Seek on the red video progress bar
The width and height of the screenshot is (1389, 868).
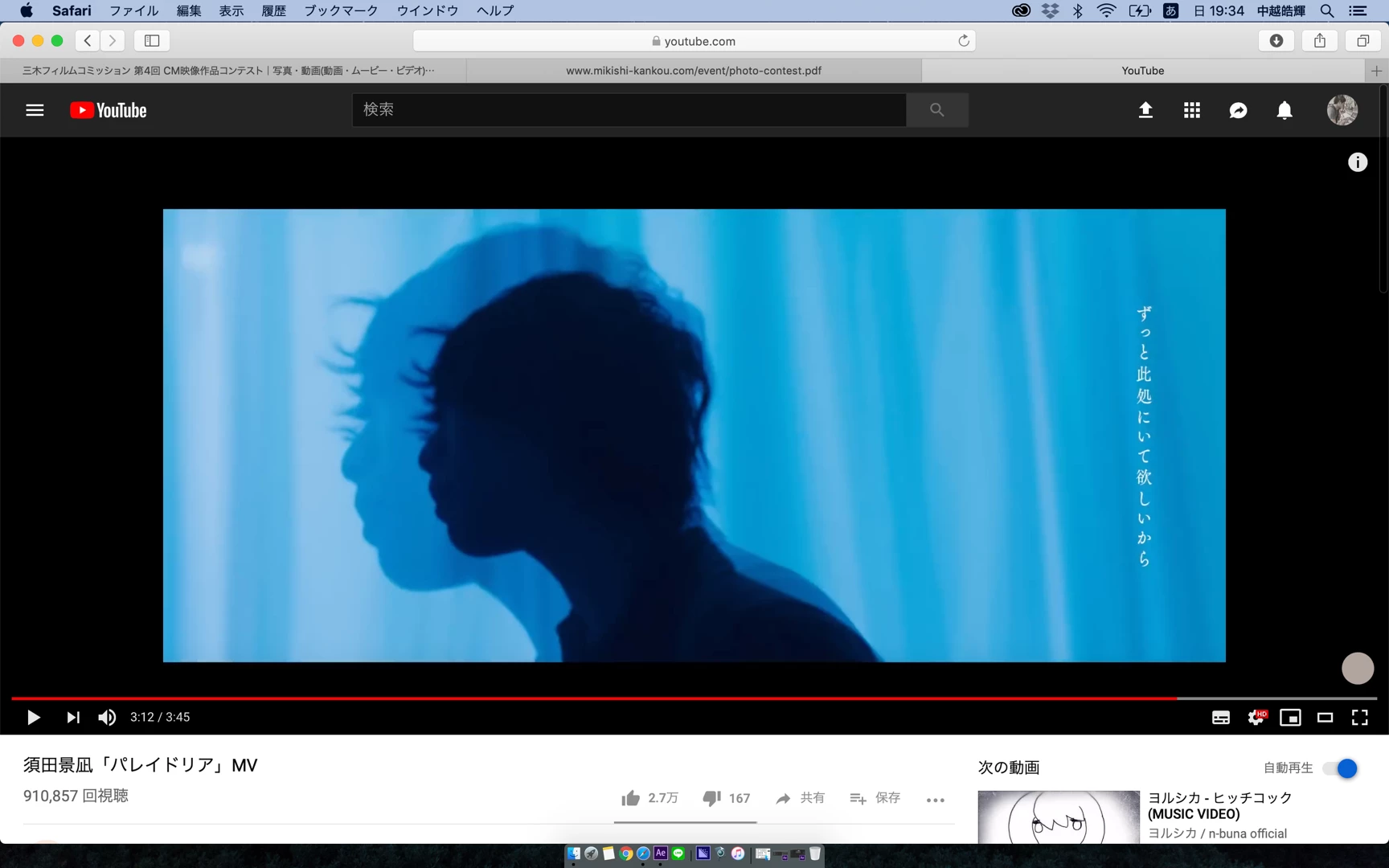pos(594,698)
